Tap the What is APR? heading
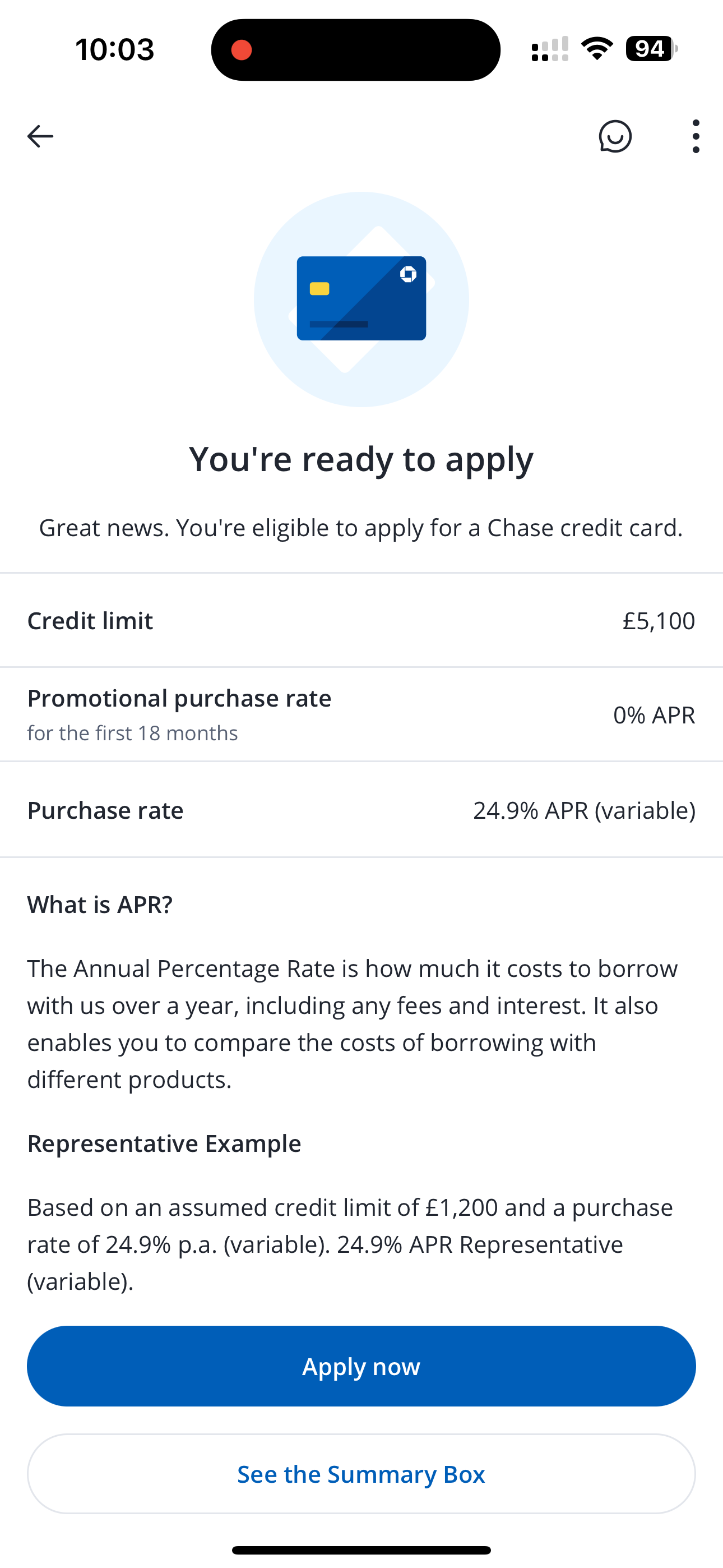Image resolution: width=723 pixels, height=1568 pixels. coord(100,904)
